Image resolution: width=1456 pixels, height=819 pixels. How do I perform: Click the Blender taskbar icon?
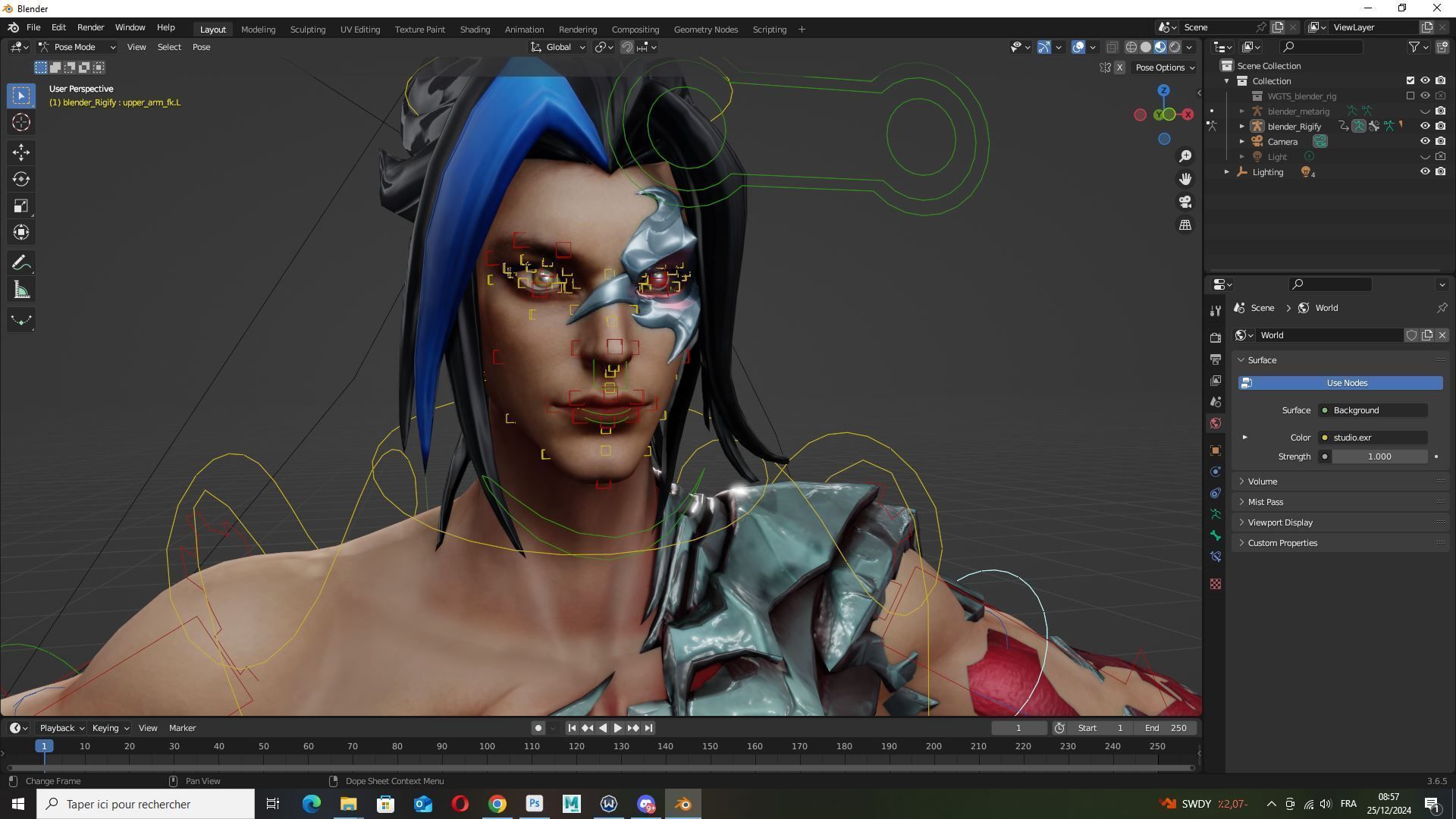682,804
